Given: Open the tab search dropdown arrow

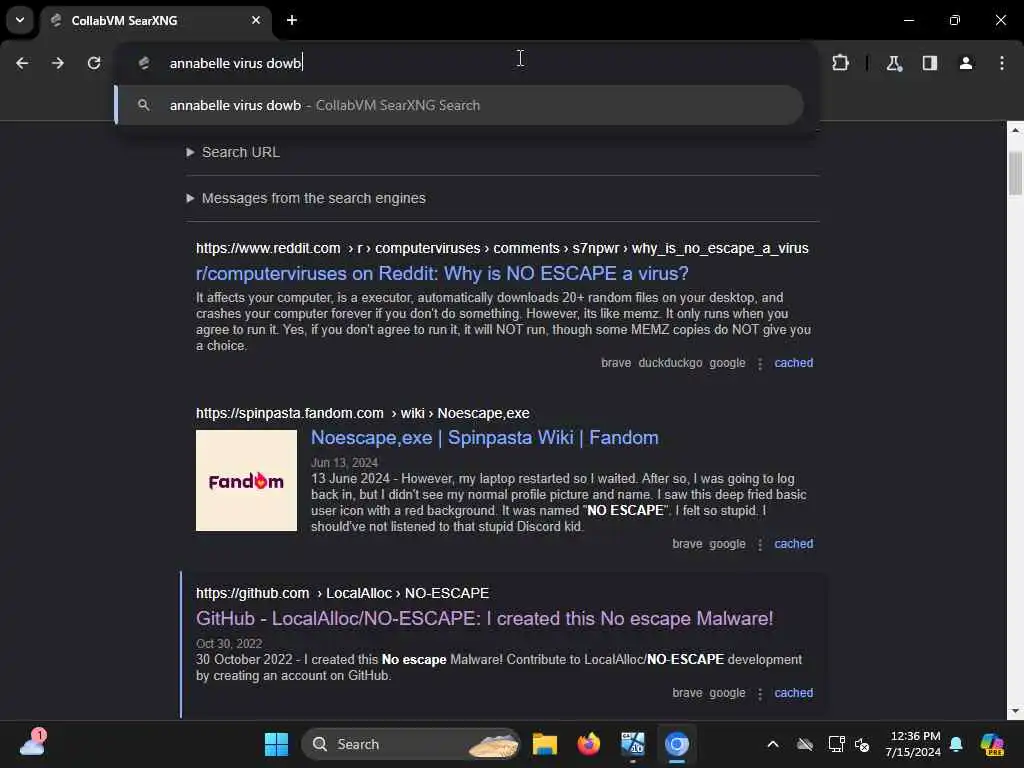Looking at the screenshot, I should [20, 20].
